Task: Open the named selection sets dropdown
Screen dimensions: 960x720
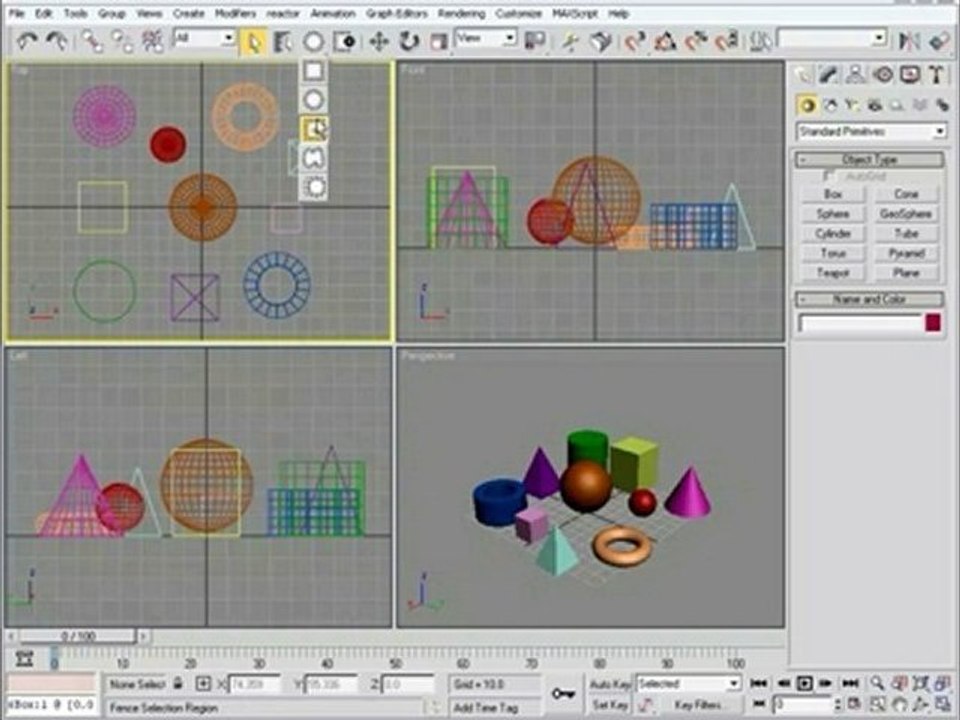Action: coord(832,38)
